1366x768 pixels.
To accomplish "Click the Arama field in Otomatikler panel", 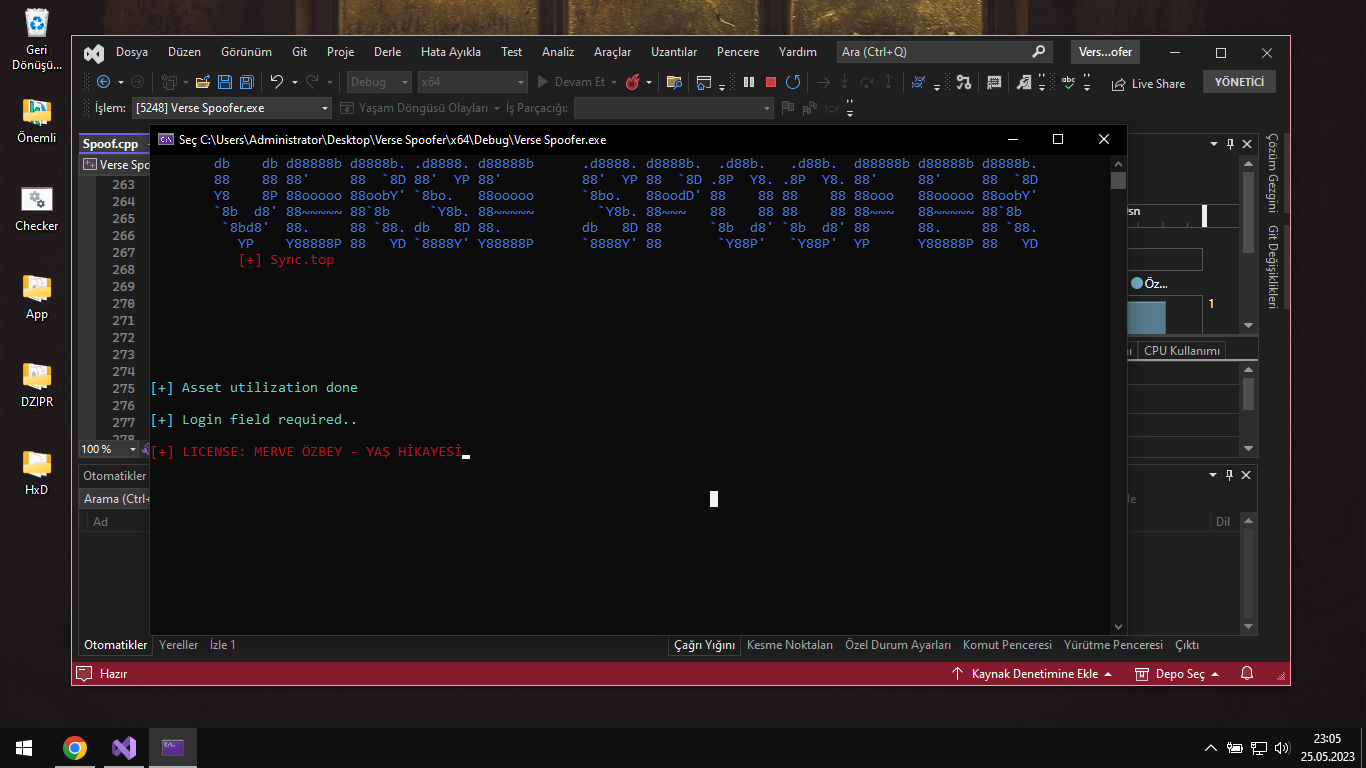I will (x=115, y=499).
